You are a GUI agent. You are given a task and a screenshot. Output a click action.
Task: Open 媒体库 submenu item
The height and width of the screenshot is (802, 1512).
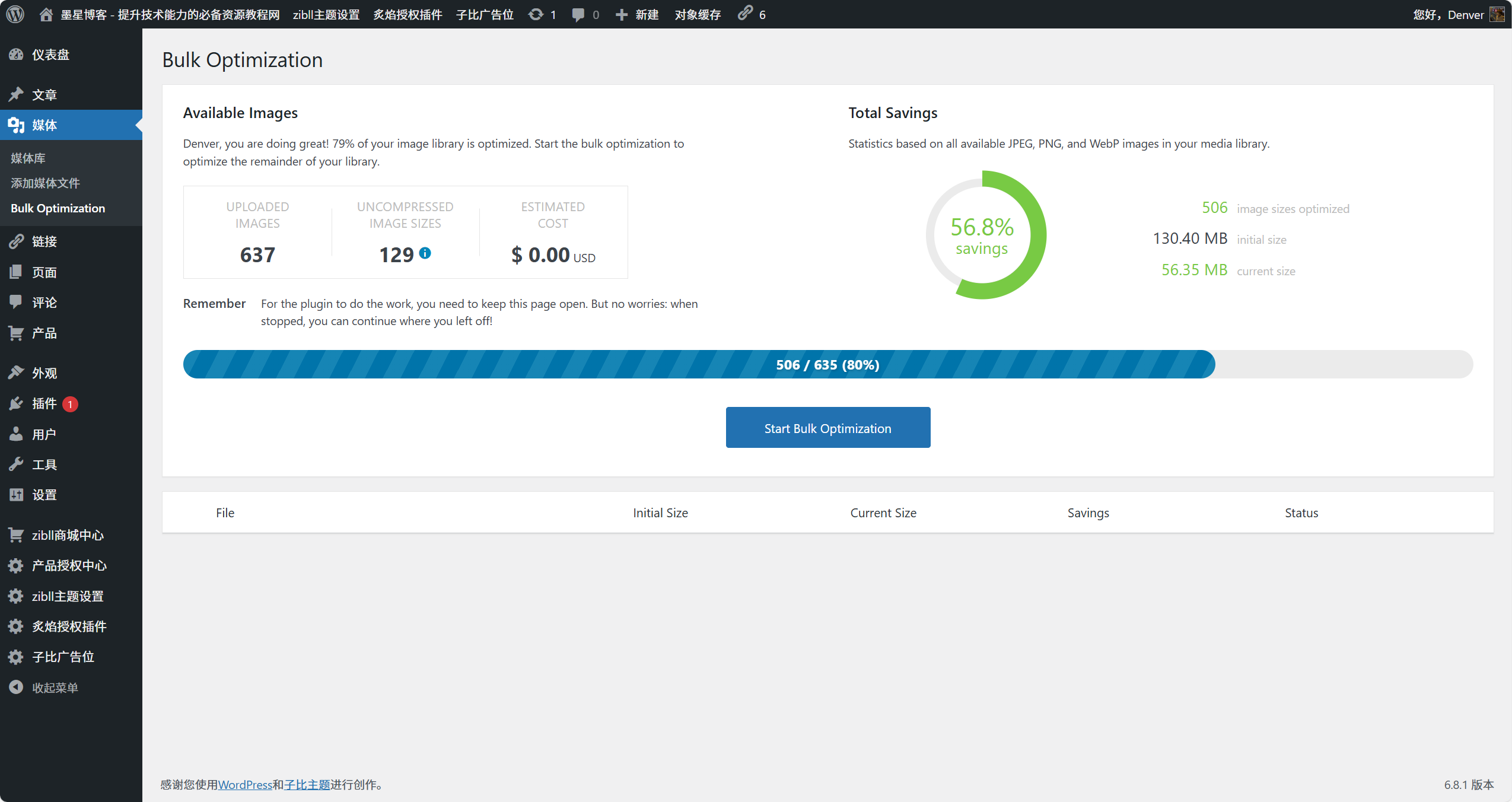click(28, 158)
